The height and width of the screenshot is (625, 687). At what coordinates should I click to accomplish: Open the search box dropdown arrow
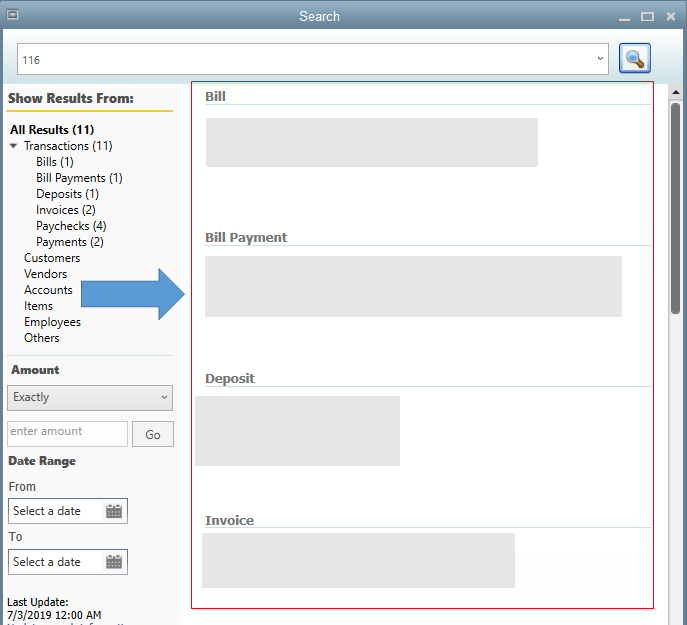600,58
